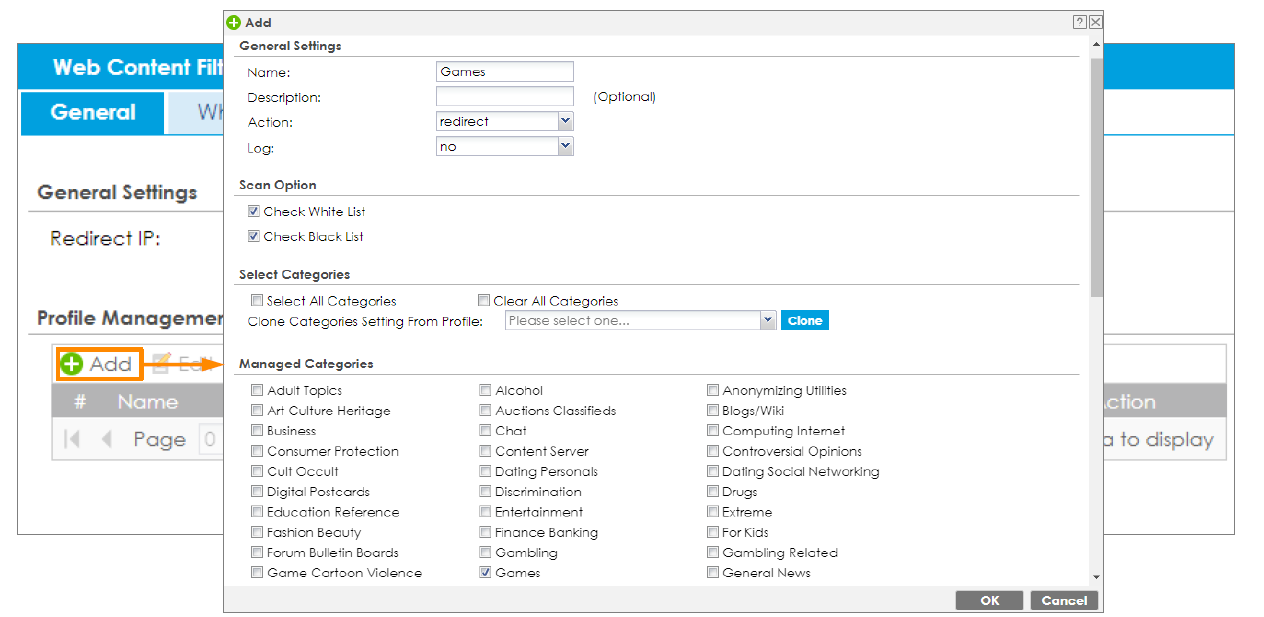This screenshot has height=617, width=1264.
Task: Click the first-page navigation arrow icon
Action: point(69,439)
